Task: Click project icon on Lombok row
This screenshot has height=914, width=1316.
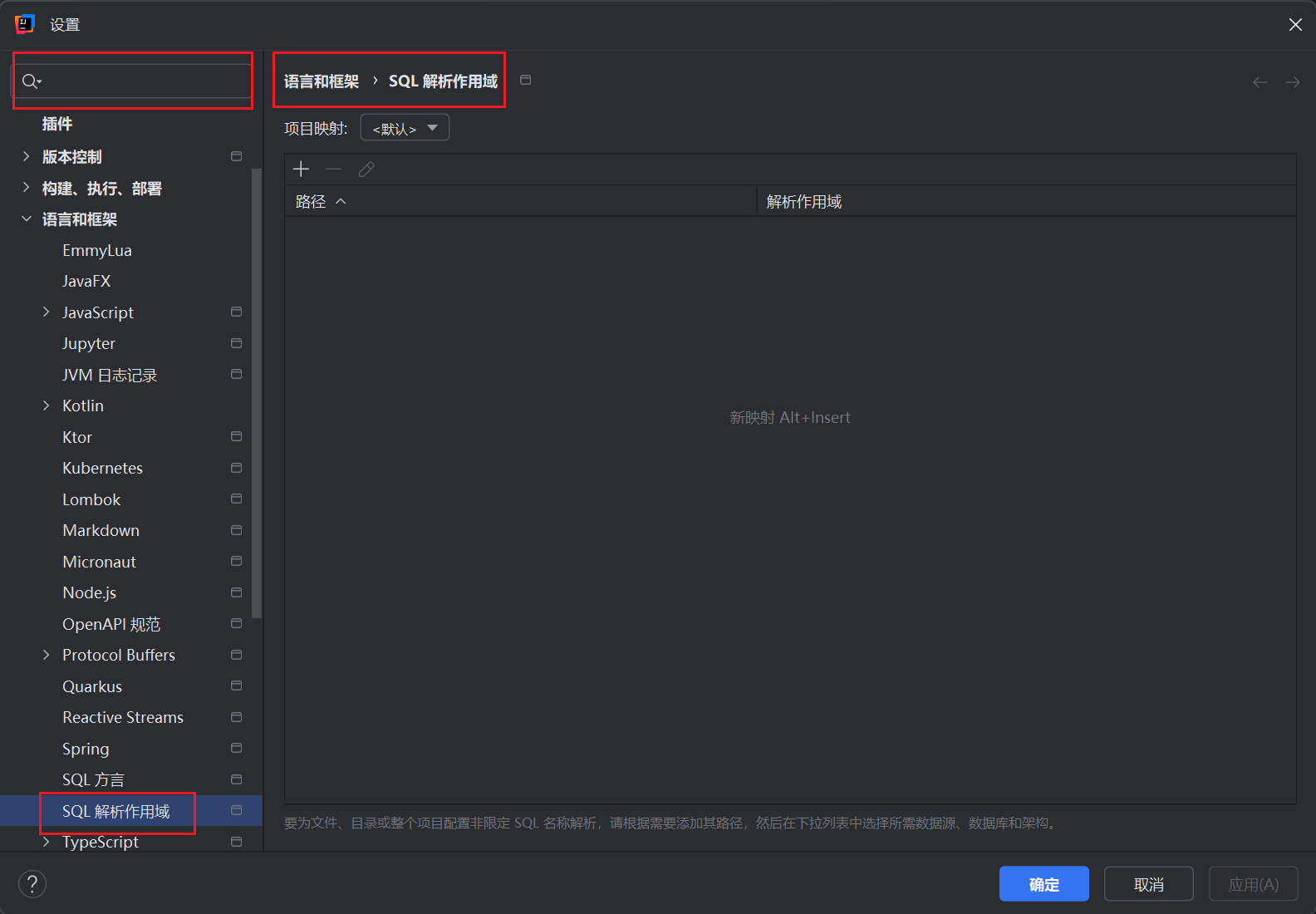Action: pos(237,499)
